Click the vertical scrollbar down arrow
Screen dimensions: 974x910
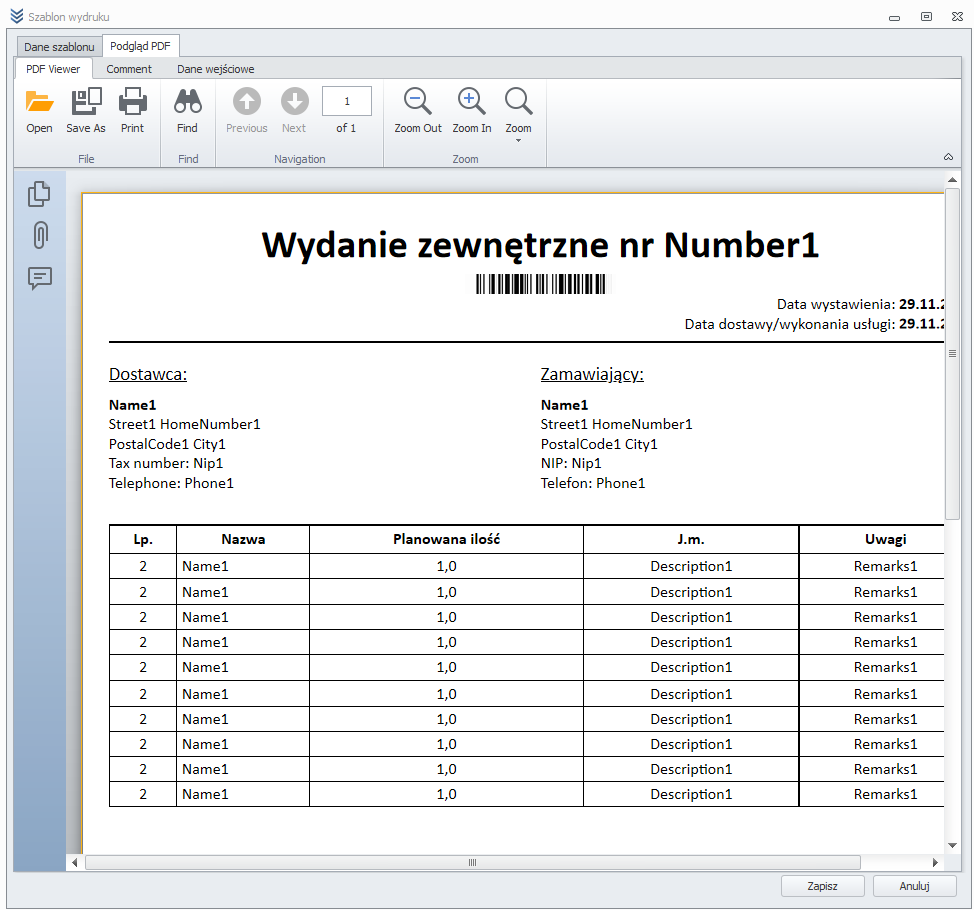pos(952,845)
